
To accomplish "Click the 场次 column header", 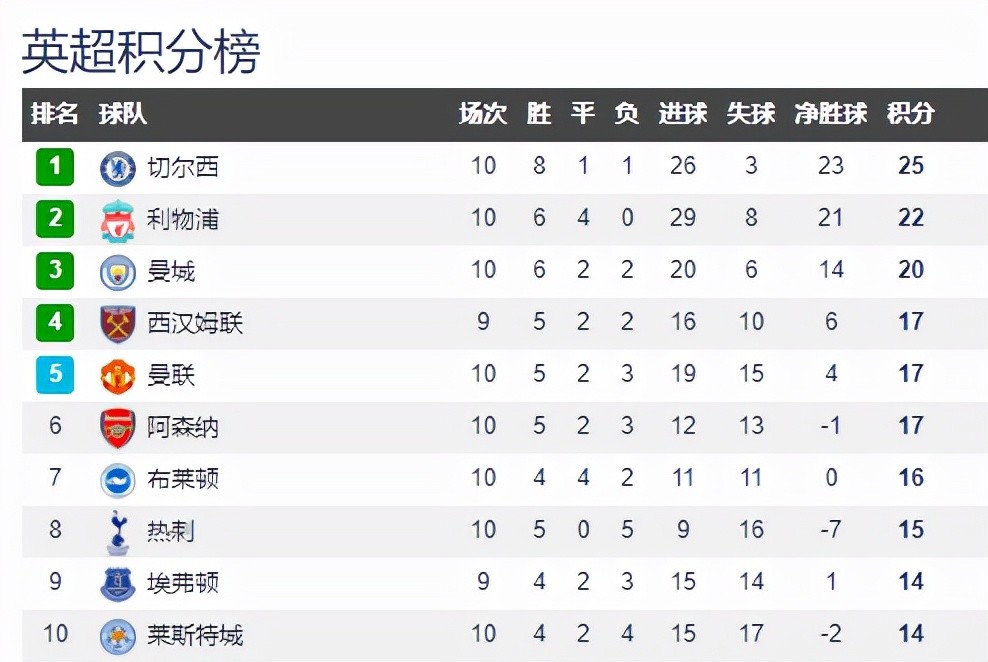I will (x=483, y=114).
